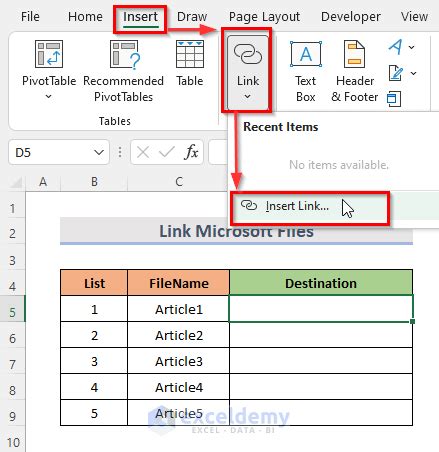Open the File tab
Viewport: 439px width, 452px height.
30,16
